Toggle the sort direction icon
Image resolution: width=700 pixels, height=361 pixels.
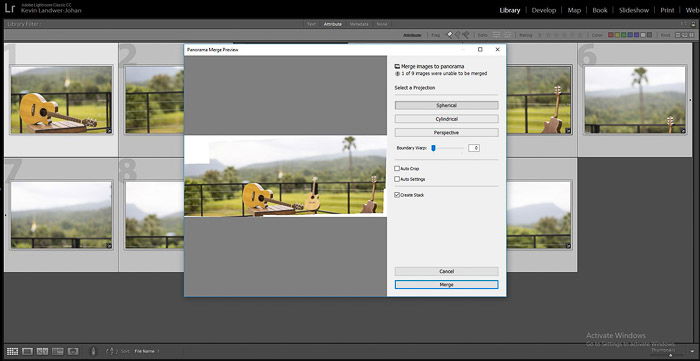(110, 351)
